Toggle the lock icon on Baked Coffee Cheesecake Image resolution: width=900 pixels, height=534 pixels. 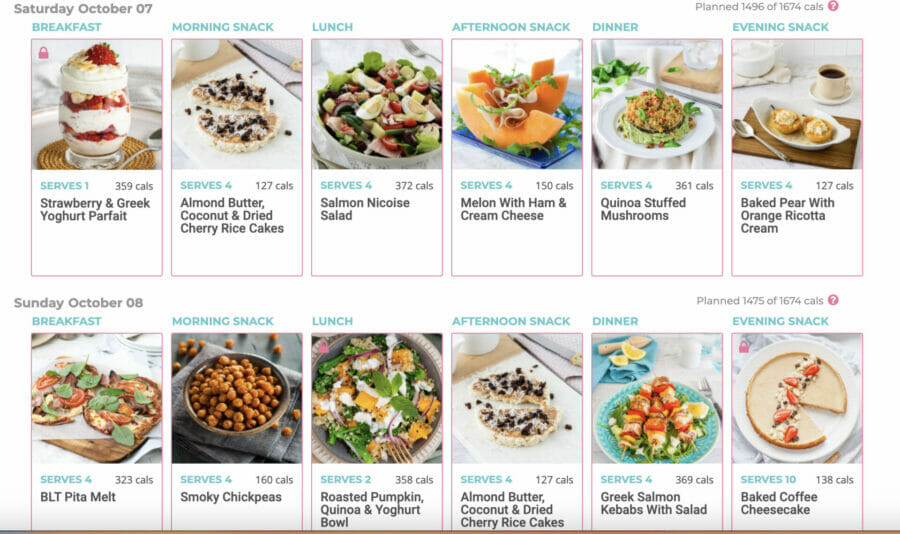point(744,346)
